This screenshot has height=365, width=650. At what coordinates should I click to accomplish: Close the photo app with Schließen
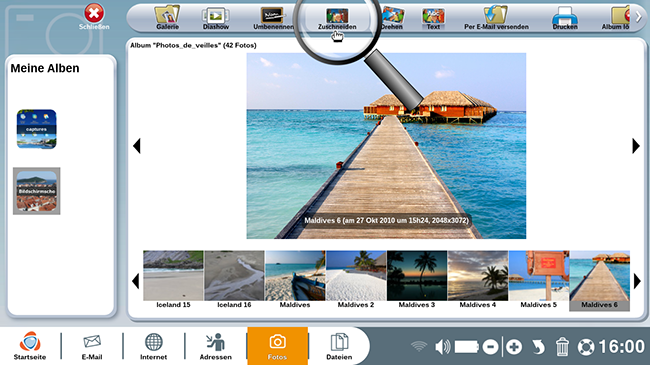[x=94, y=17]
